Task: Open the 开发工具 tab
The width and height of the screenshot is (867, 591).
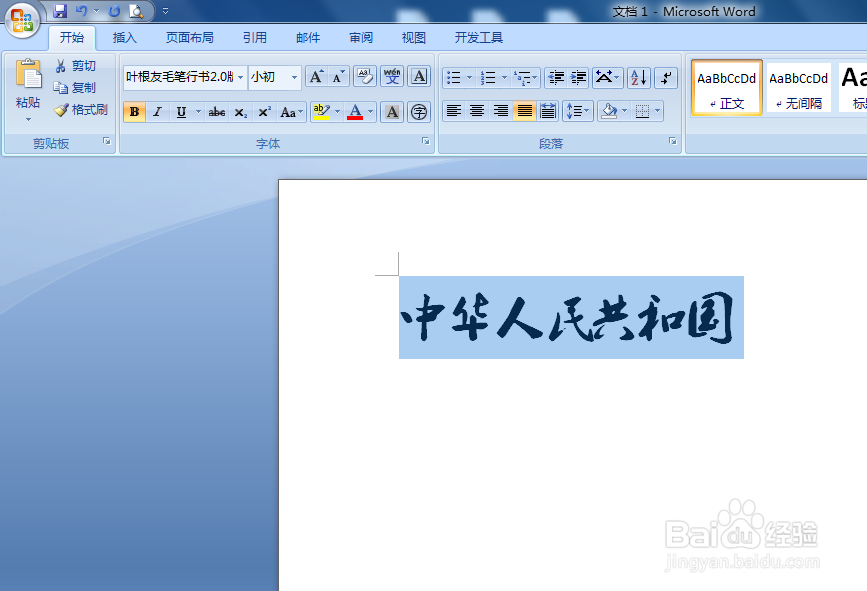Action: (478, 38)
